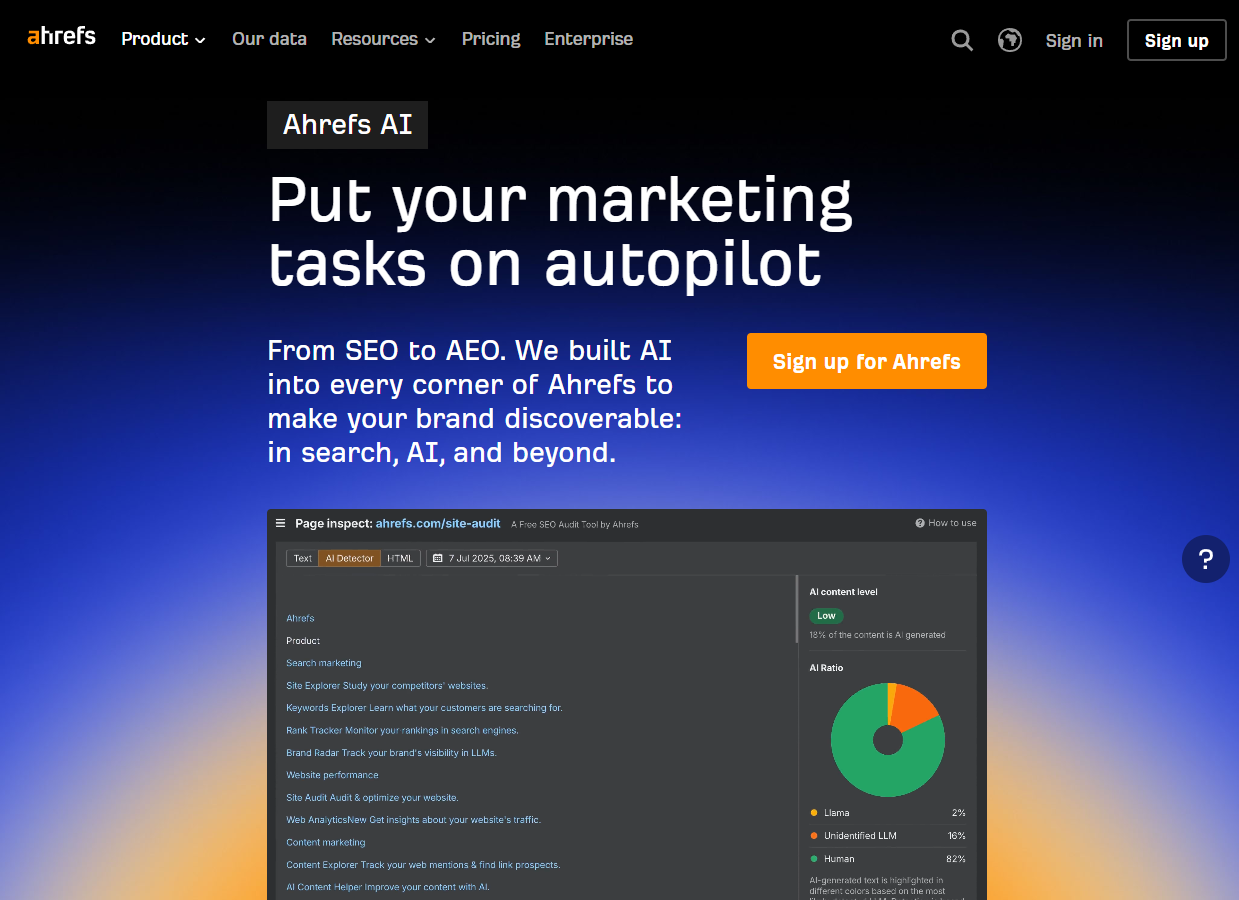
Task: Go to the Pricing page
Action: [x=491, y=39]
